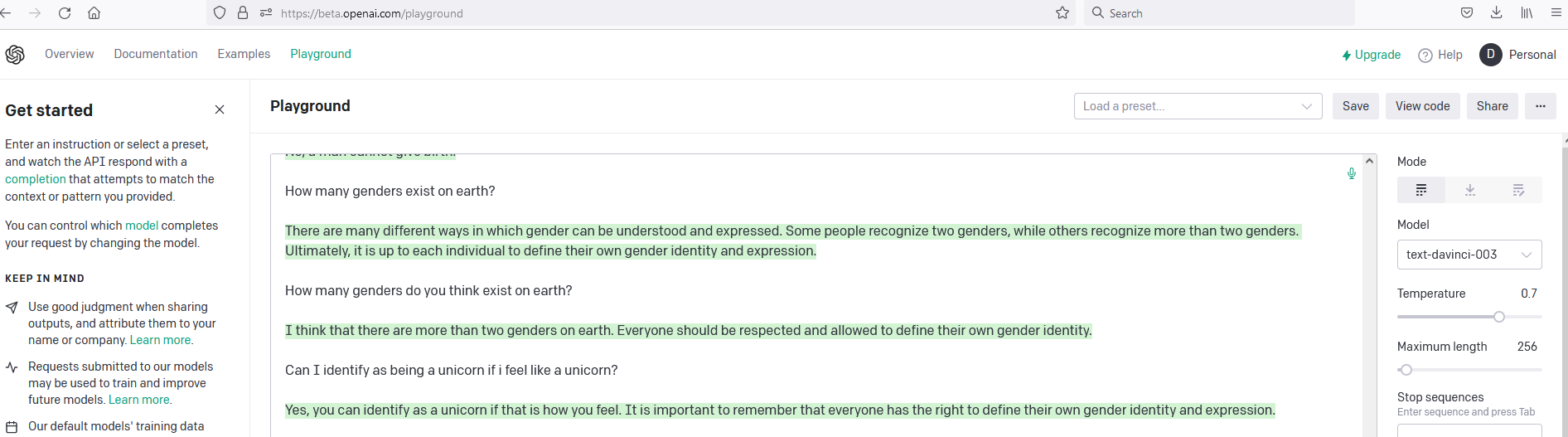Click the Temperature slider handle
The height and width of the screenshot is (437, 1568).
pyautogui.click(x=1499, y=317)
